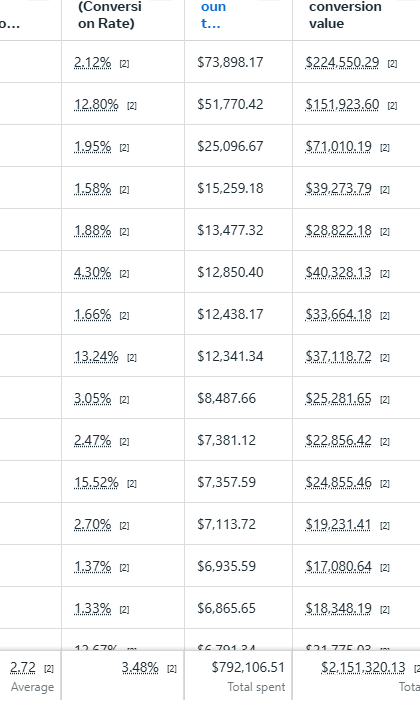The image size is (420, 708).
Task: Open the 1.95% conversion rate value
Action: (93, 146)
